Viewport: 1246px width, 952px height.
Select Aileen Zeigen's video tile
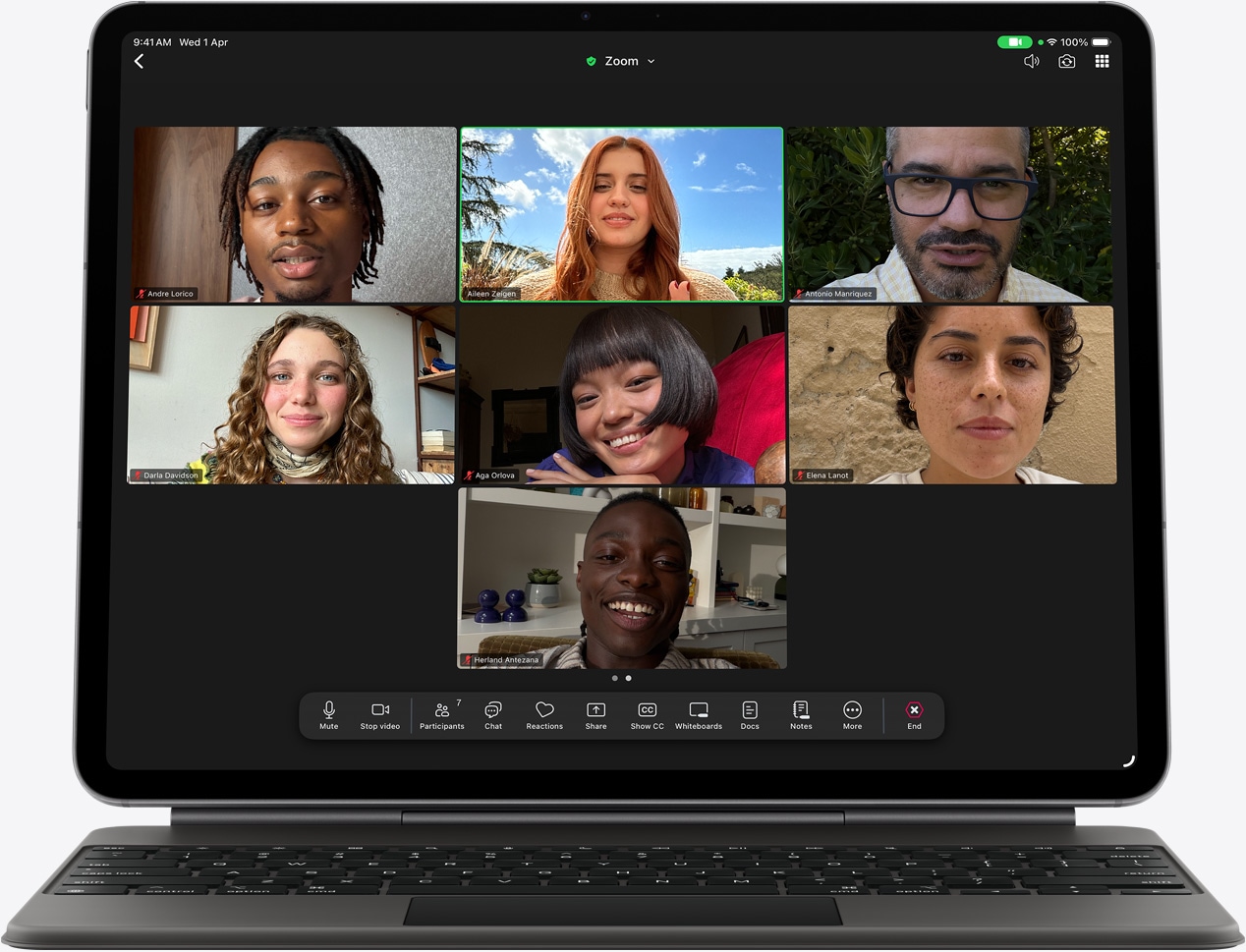click(x=621, y=213)
